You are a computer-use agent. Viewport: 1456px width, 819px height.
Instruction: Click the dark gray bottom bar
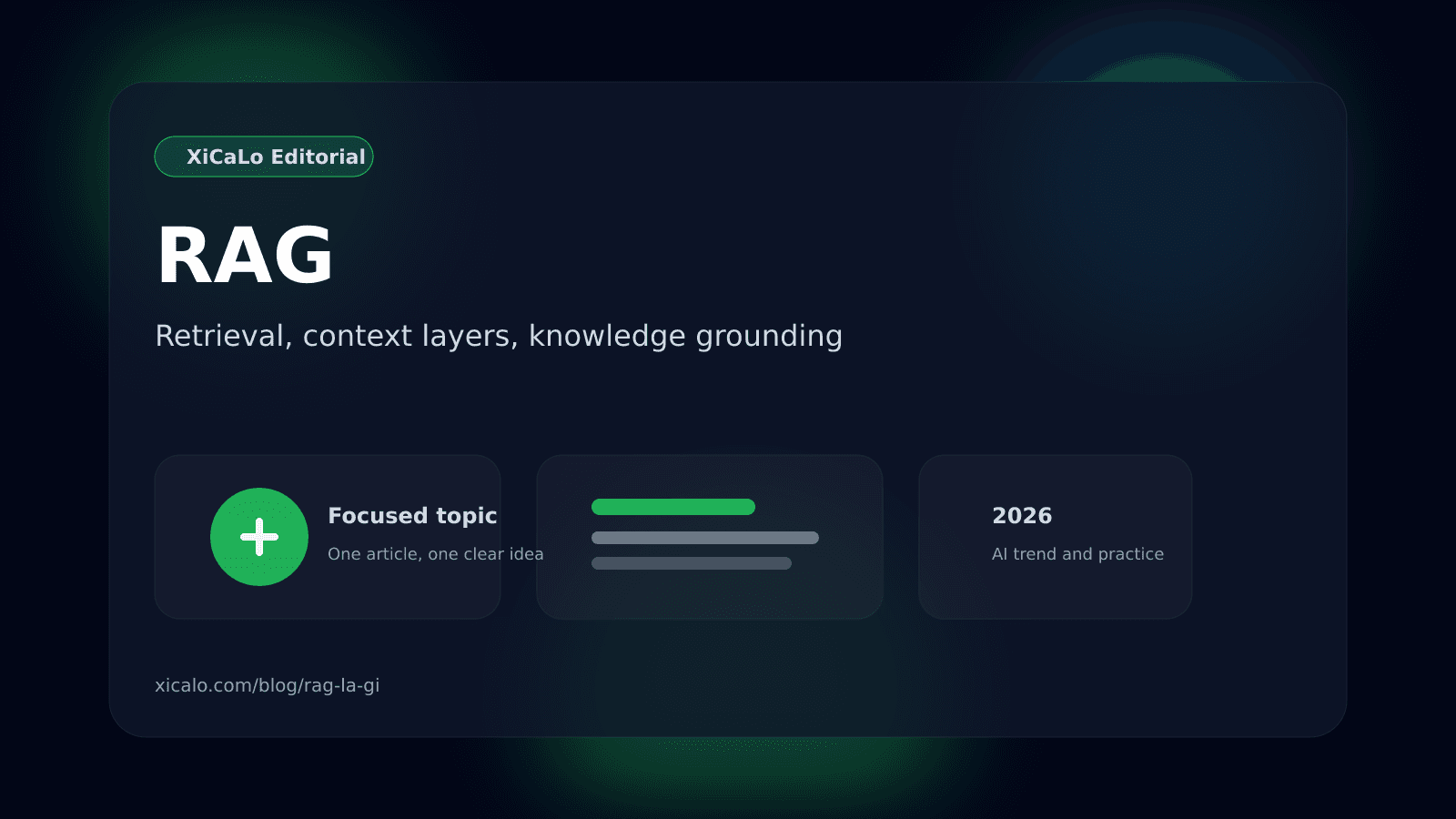[691, 563]
